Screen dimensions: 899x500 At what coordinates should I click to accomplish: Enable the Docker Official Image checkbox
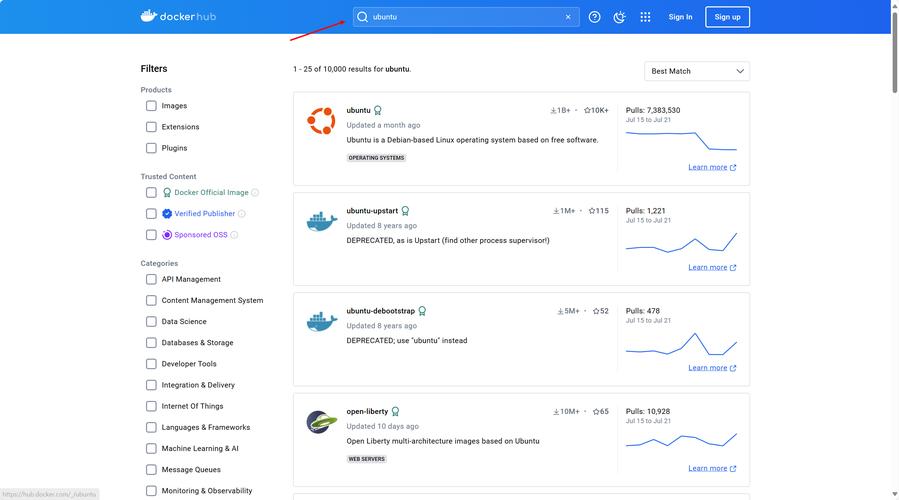pyautogui.click(x=151, y=193)
